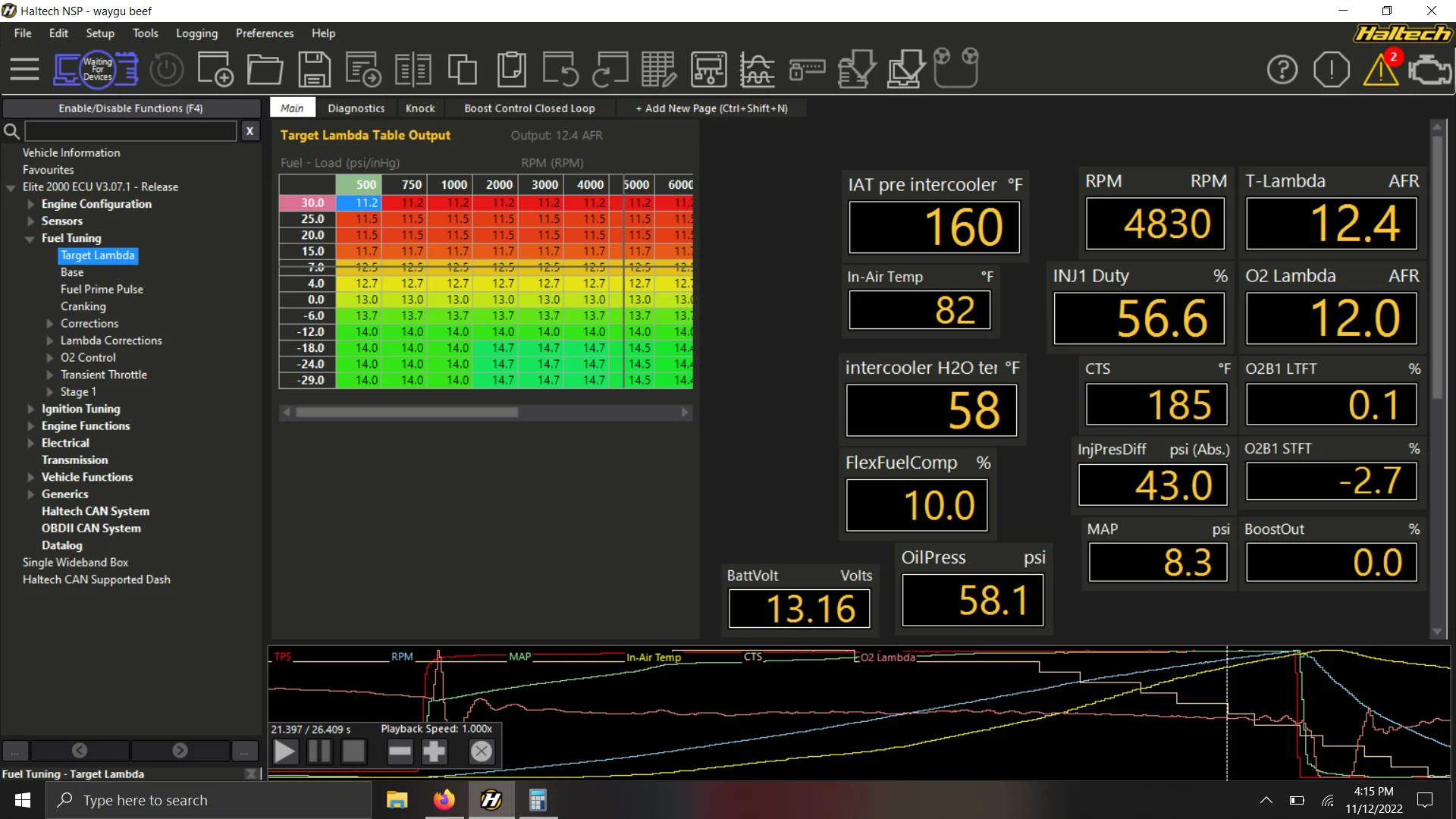The width and height of the screenshot is (1456, 819).
Task: Collapse the Fuel Tuning tree node
Action: 30,238
